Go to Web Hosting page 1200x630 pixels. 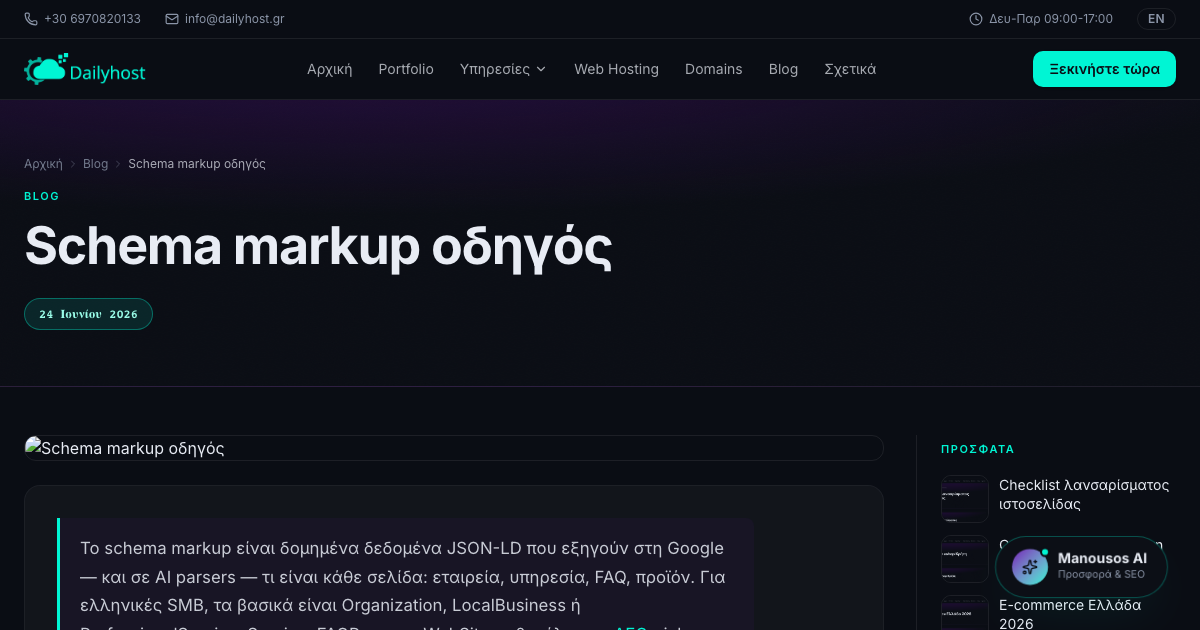click(616, 69)
